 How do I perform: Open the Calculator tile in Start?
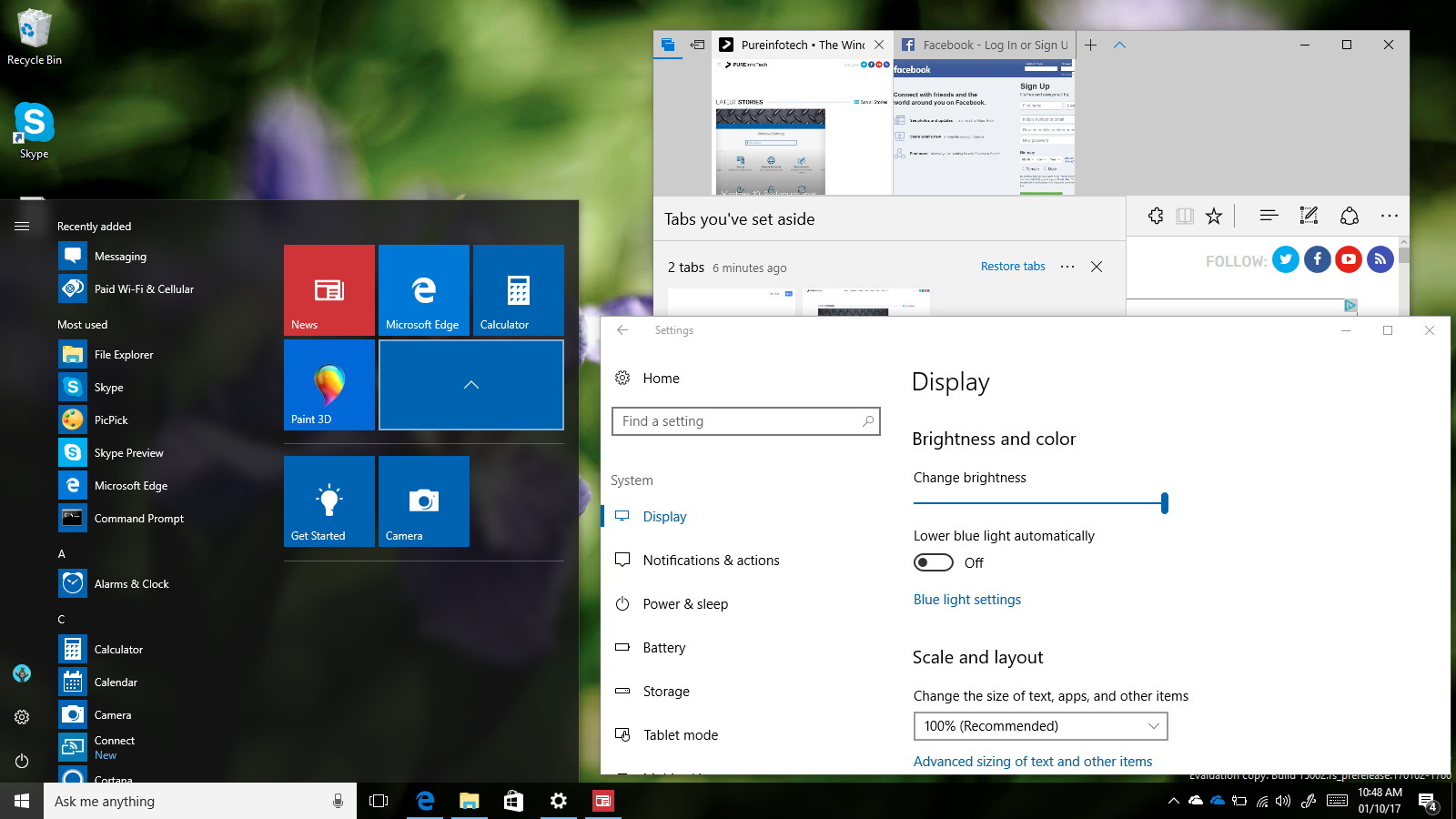pyautogui.click(x=519, y=290)
